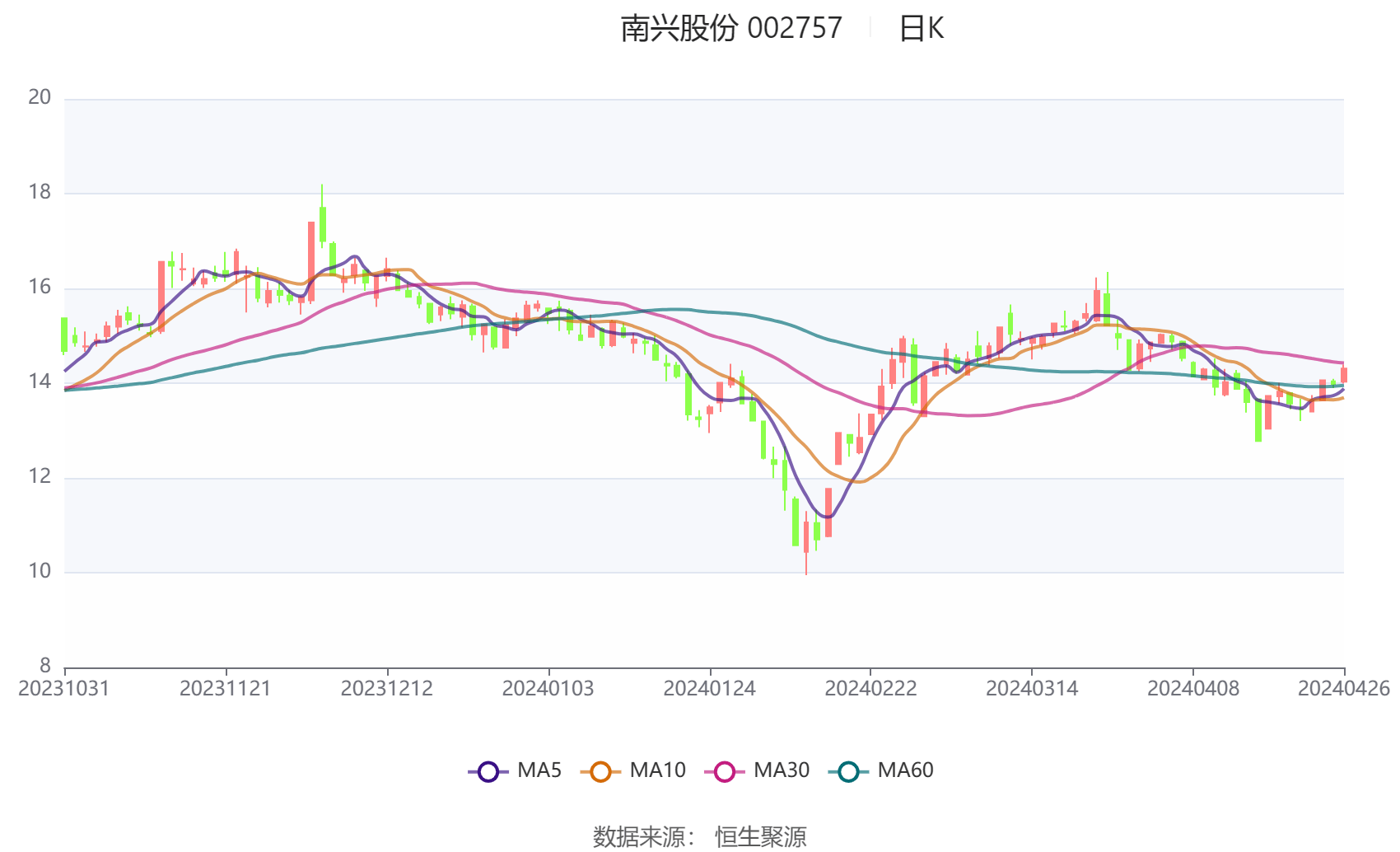
Task: Click the y-axis value 8
Action: (45, 666)
